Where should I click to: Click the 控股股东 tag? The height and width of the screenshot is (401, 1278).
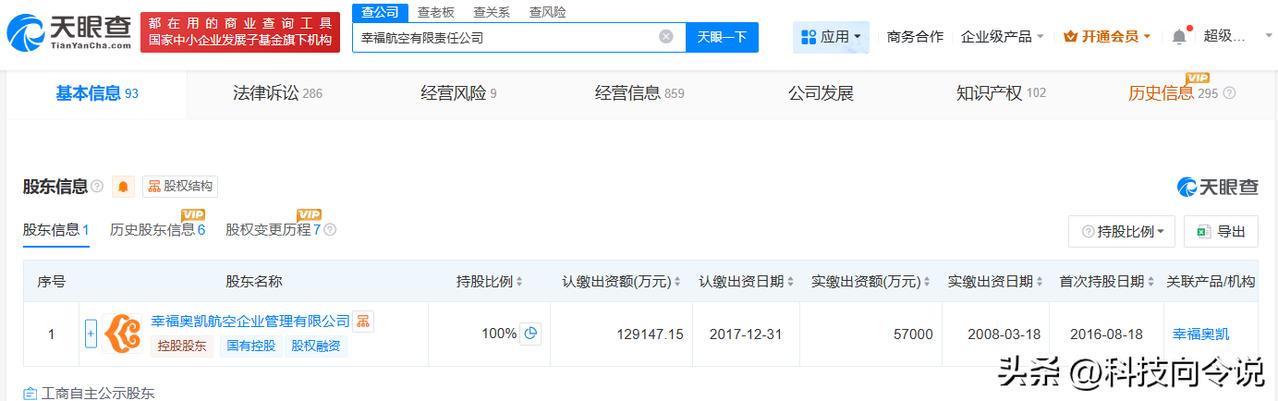(180, 346)
